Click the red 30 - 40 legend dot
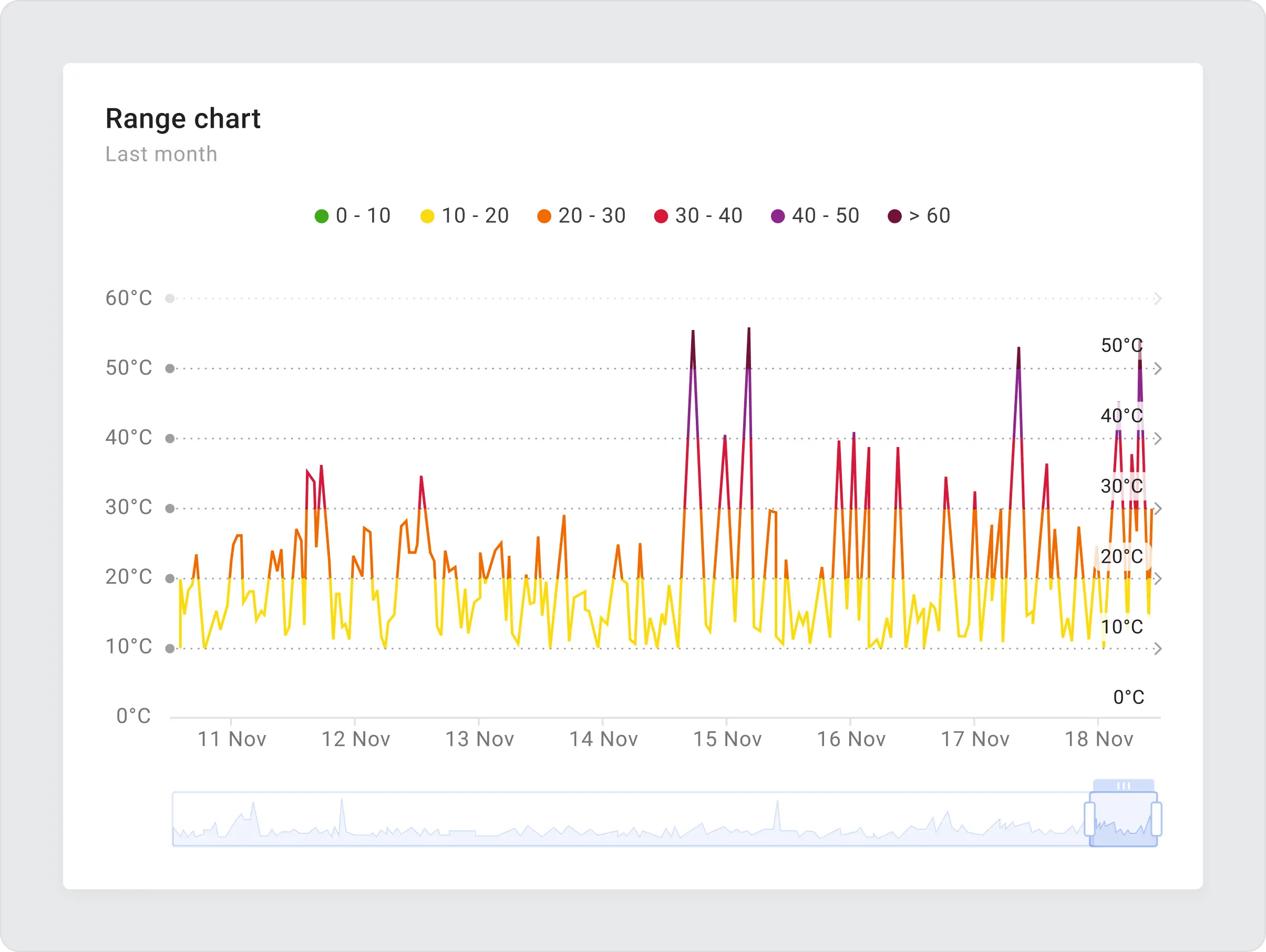This screenshot has width=1266, height=952. coord(661,216)
